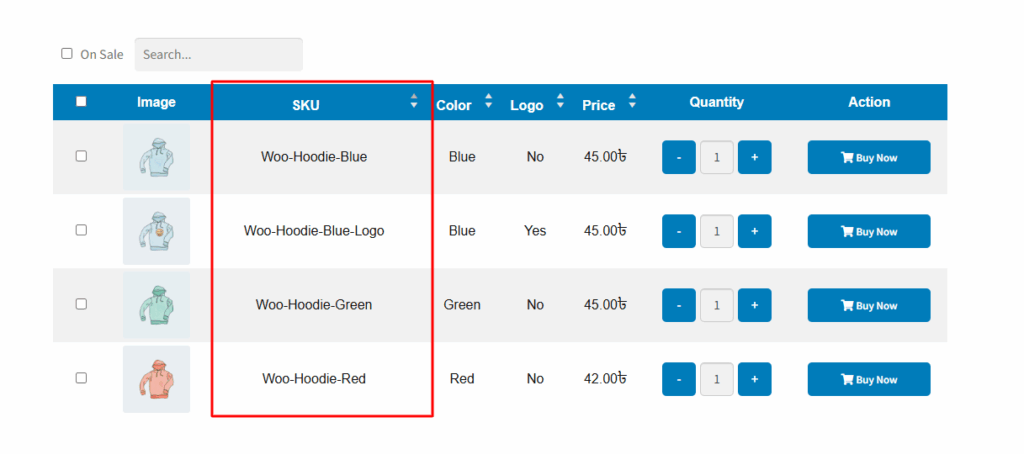
Task: Sort table by SKU column arrows
Action: (413, 101)
